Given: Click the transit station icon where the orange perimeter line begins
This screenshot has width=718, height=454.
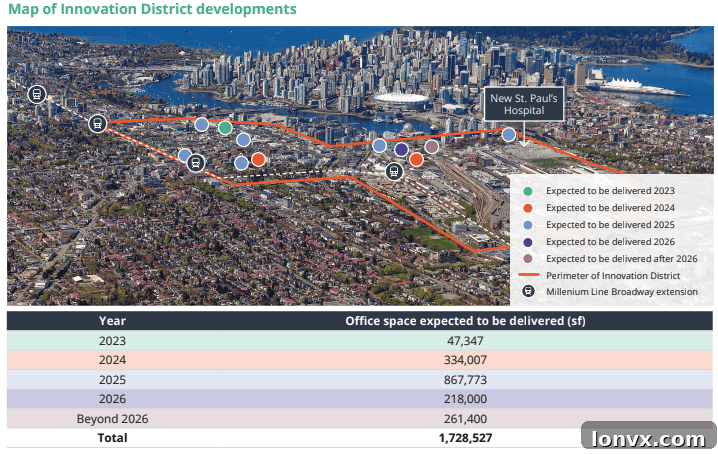Looking at the screenshot, I should coord(98,123).
